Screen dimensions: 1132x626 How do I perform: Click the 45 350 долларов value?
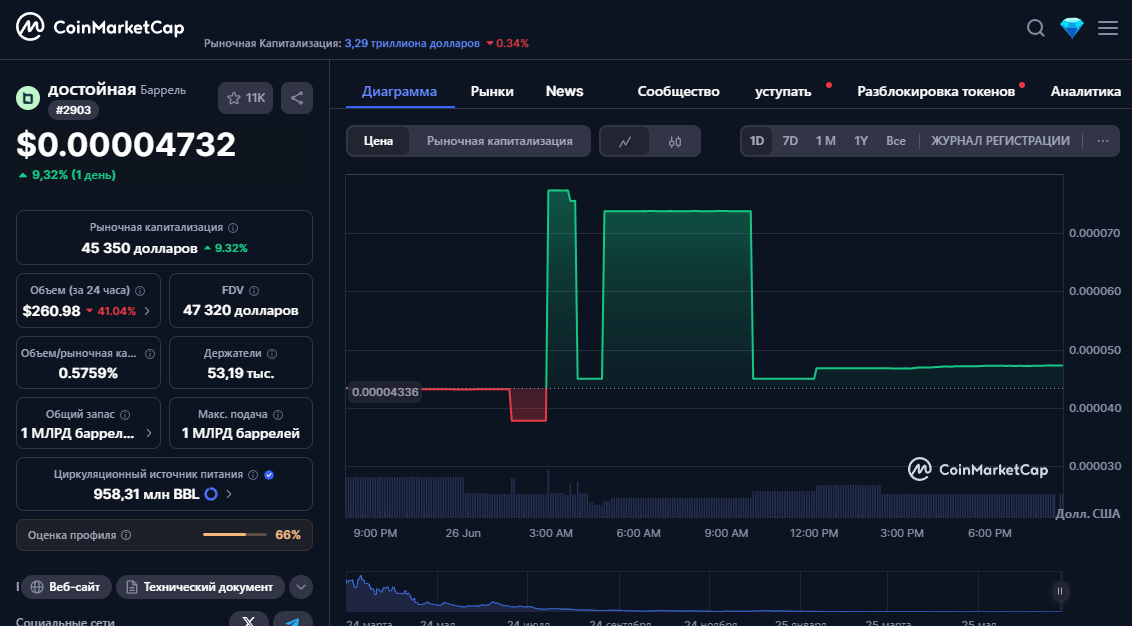coord(139,248)
